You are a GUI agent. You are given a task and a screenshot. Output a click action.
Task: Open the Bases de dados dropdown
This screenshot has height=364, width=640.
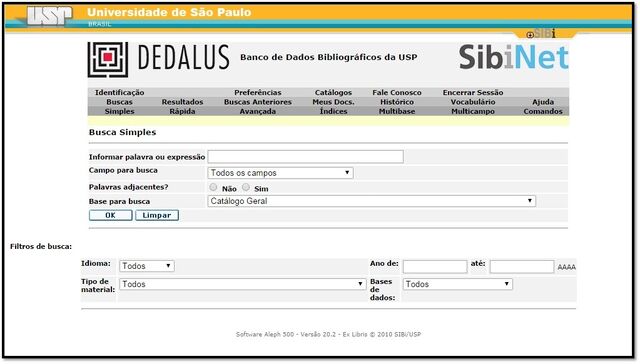458,284
